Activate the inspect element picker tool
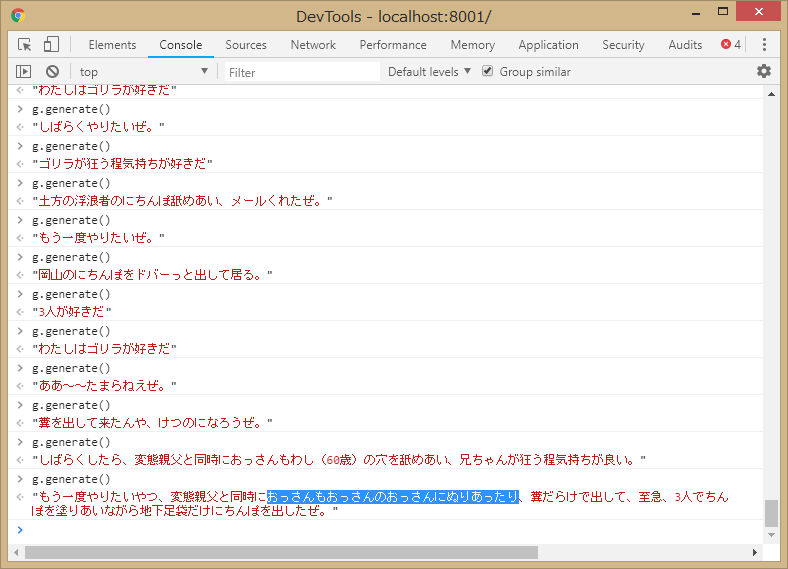This screenshot has width=788, height=569. (25, 45)
